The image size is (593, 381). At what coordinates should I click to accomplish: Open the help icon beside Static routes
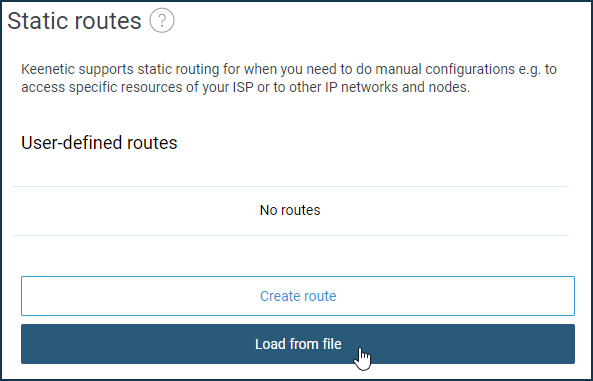pos(162,21)
